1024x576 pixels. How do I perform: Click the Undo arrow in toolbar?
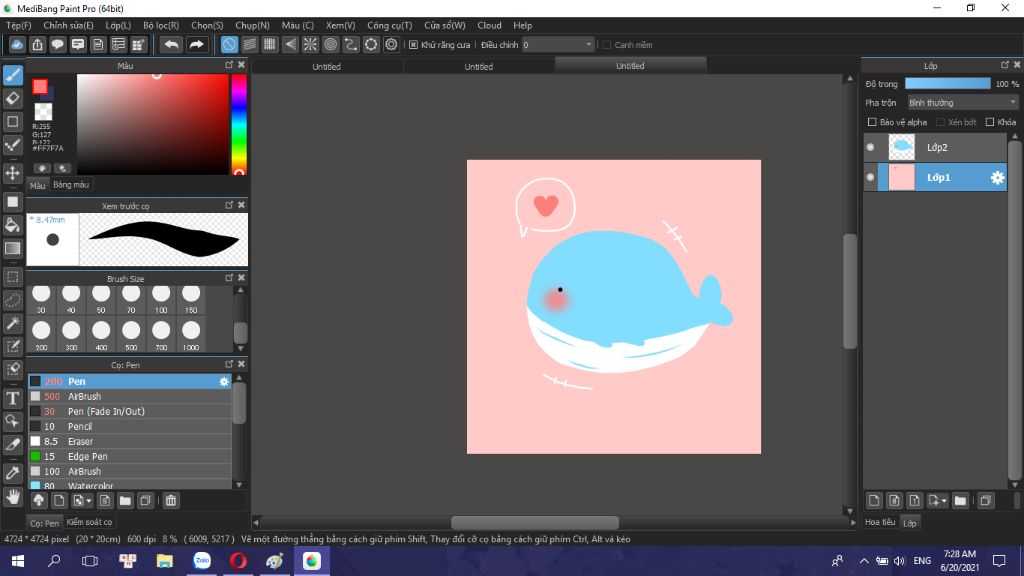pos(171,44)
